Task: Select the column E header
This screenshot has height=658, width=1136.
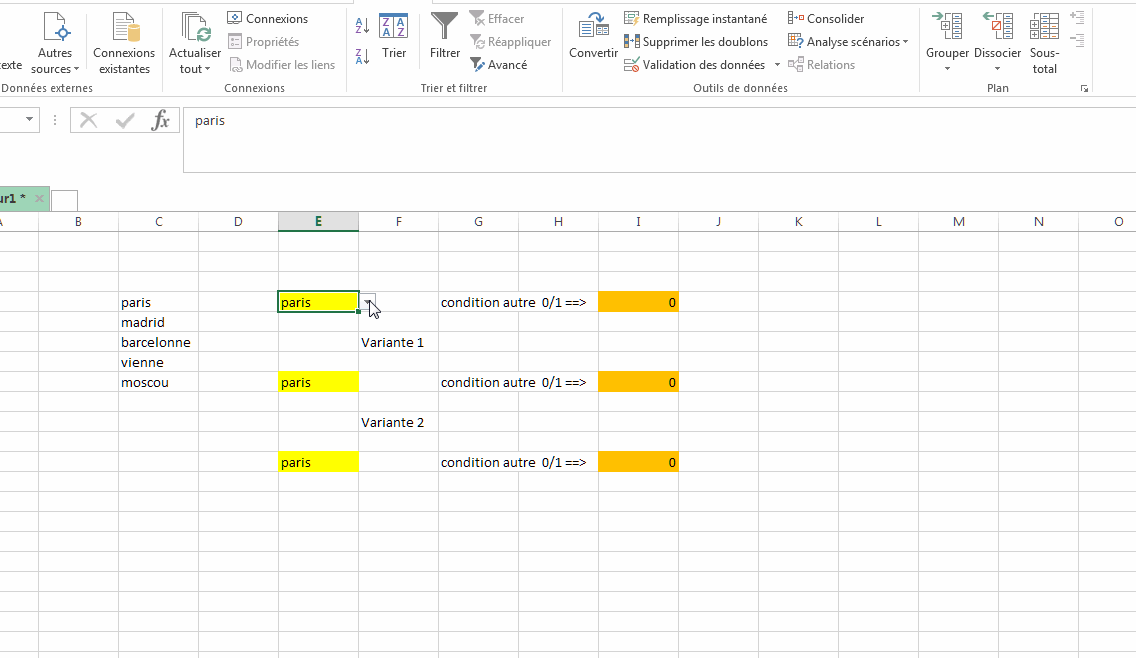Action: pos(318,221)
